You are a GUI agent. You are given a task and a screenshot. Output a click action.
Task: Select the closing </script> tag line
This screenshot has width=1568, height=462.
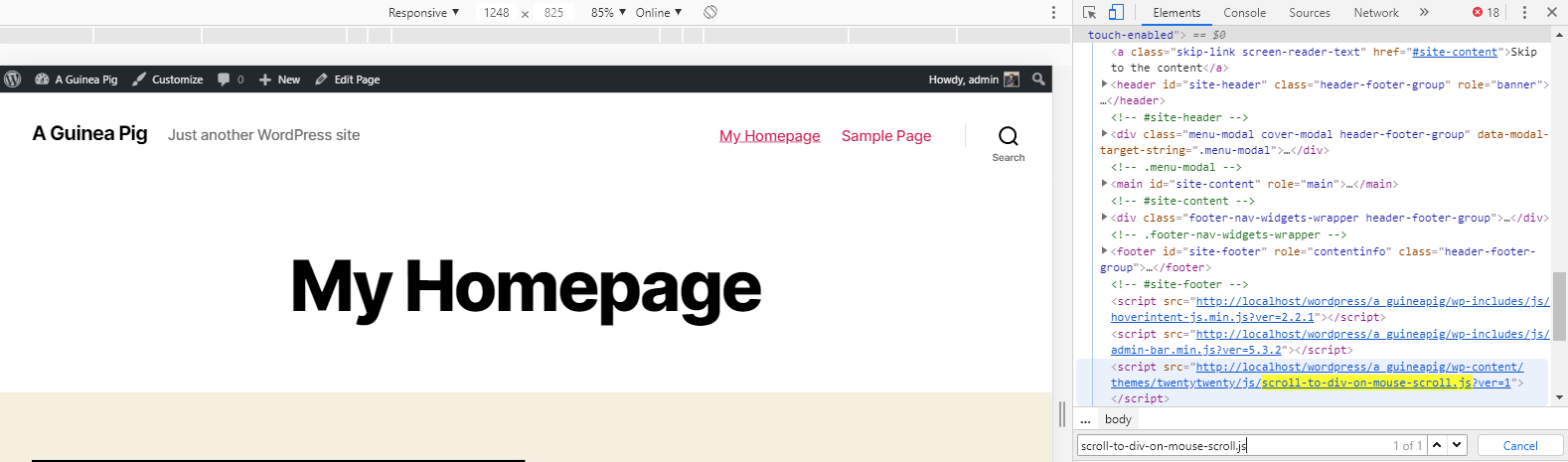coord(1140,398)
